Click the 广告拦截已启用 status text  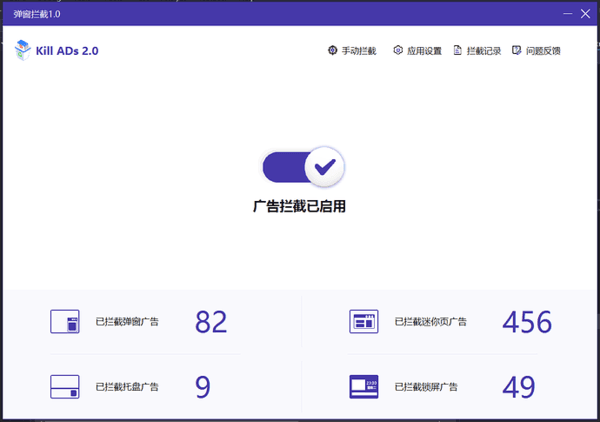[x=299, y=206]
